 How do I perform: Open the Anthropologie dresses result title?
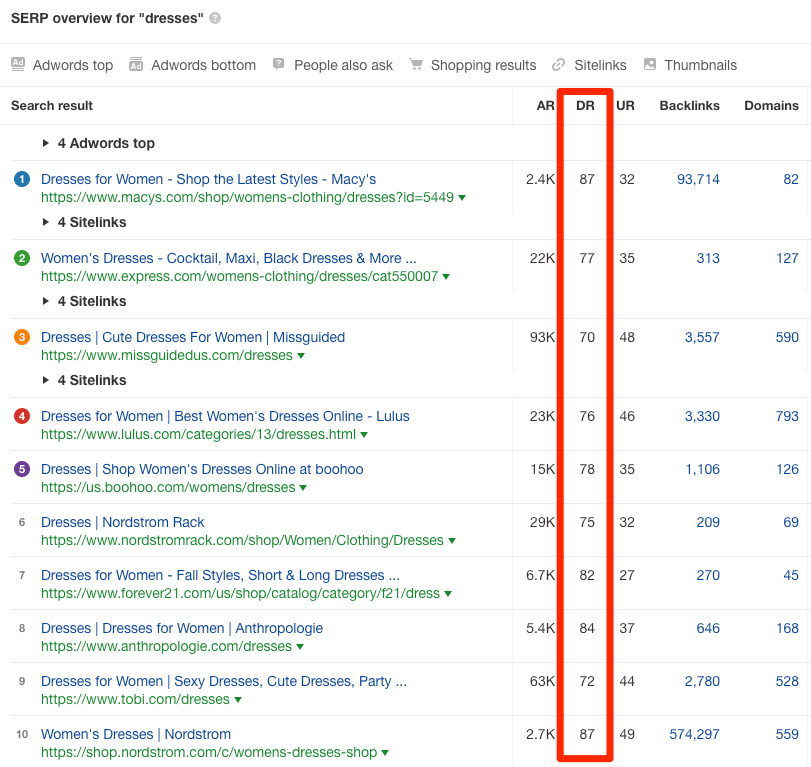click(x=181, y=628)
